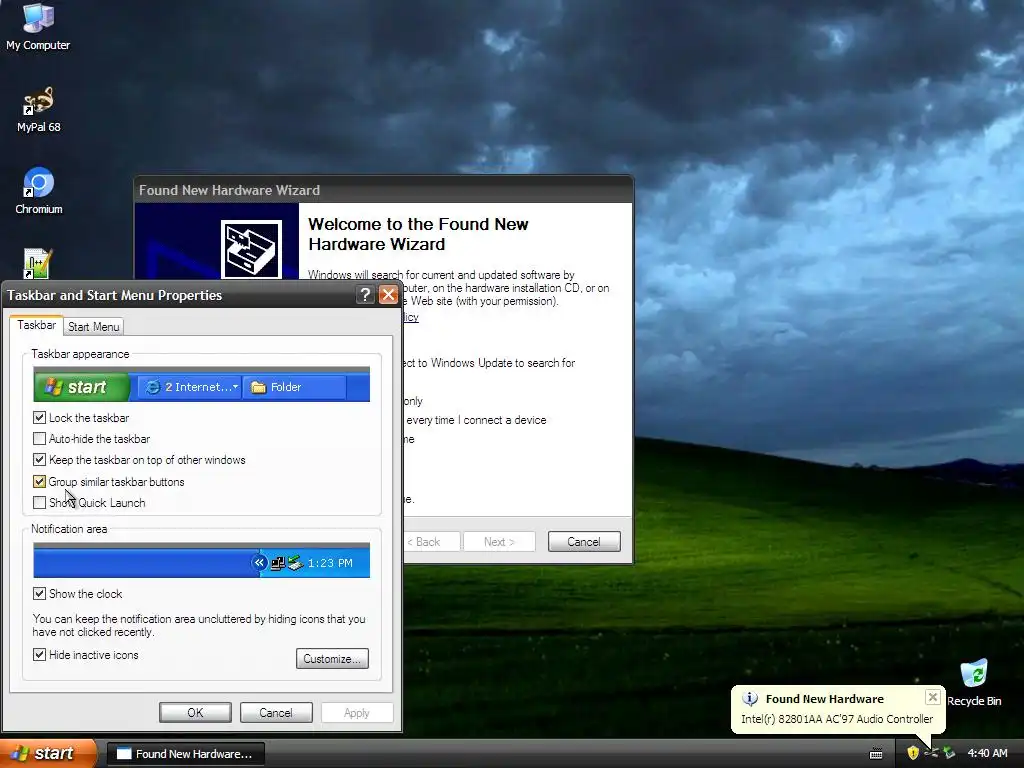
Task: Select the Chromium desktop shortcut
Action: click(x=39, y=191)
